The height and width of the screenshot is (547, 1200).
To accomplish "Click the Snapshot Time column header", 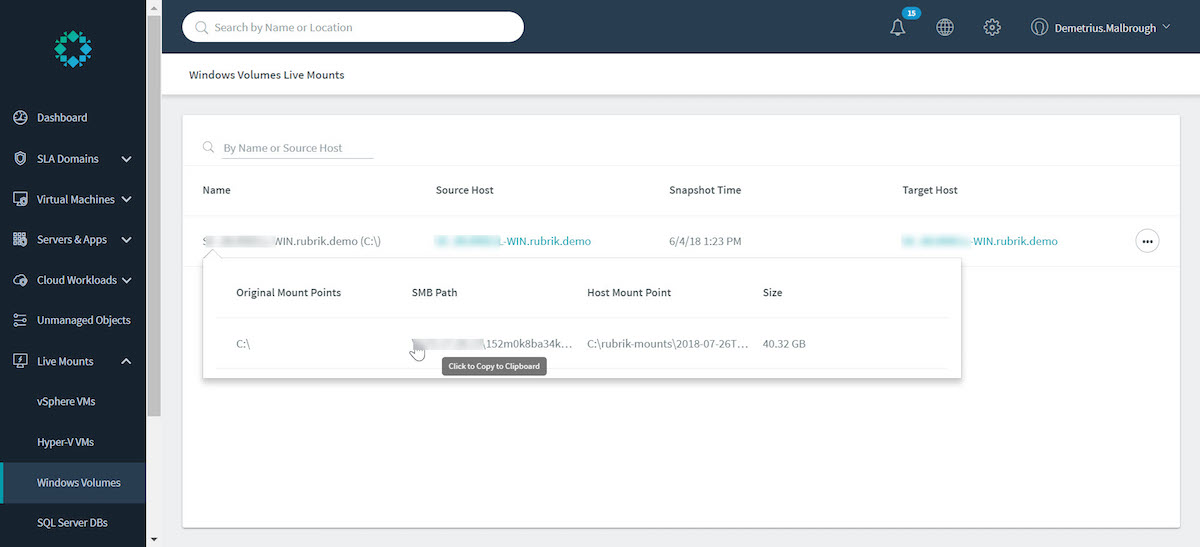I will (x=705, y=190).
